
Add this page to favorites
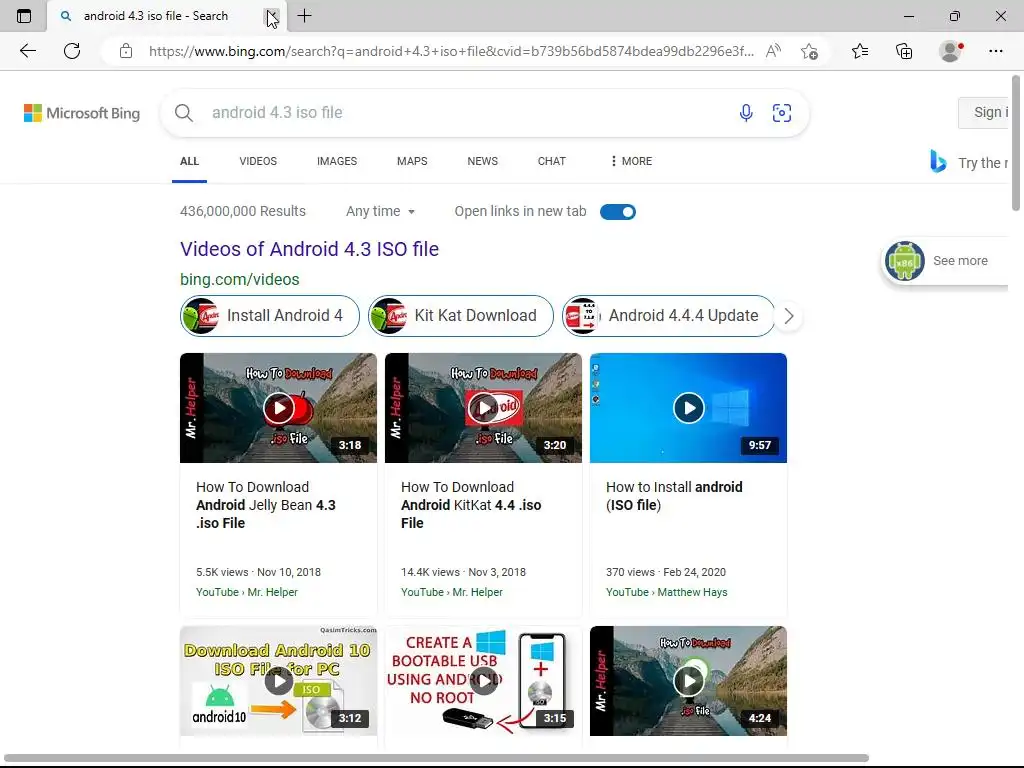click(x=810, y=51)
